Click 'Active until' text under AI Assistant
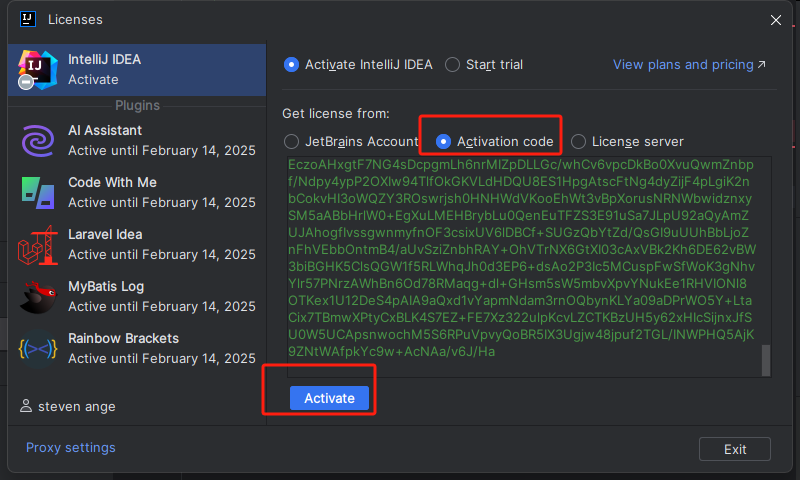This screenshot has width=800, height=480. (162, 150)
